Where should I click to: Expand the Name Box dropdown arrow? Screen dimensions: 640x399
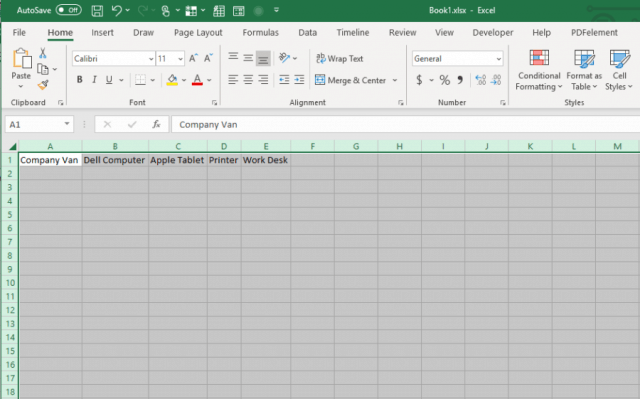pyautogui.click(x=67, y=124)
